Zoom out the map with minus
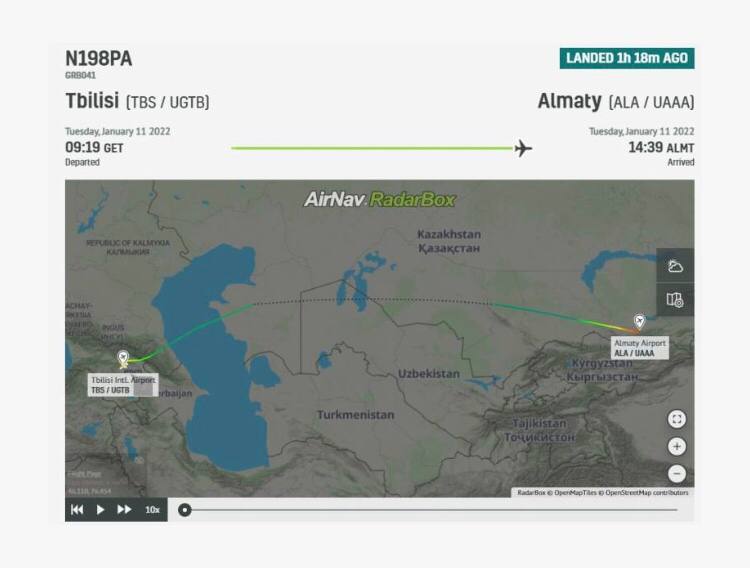The height and width of the screenshot is (568, 750). point(677,474)
